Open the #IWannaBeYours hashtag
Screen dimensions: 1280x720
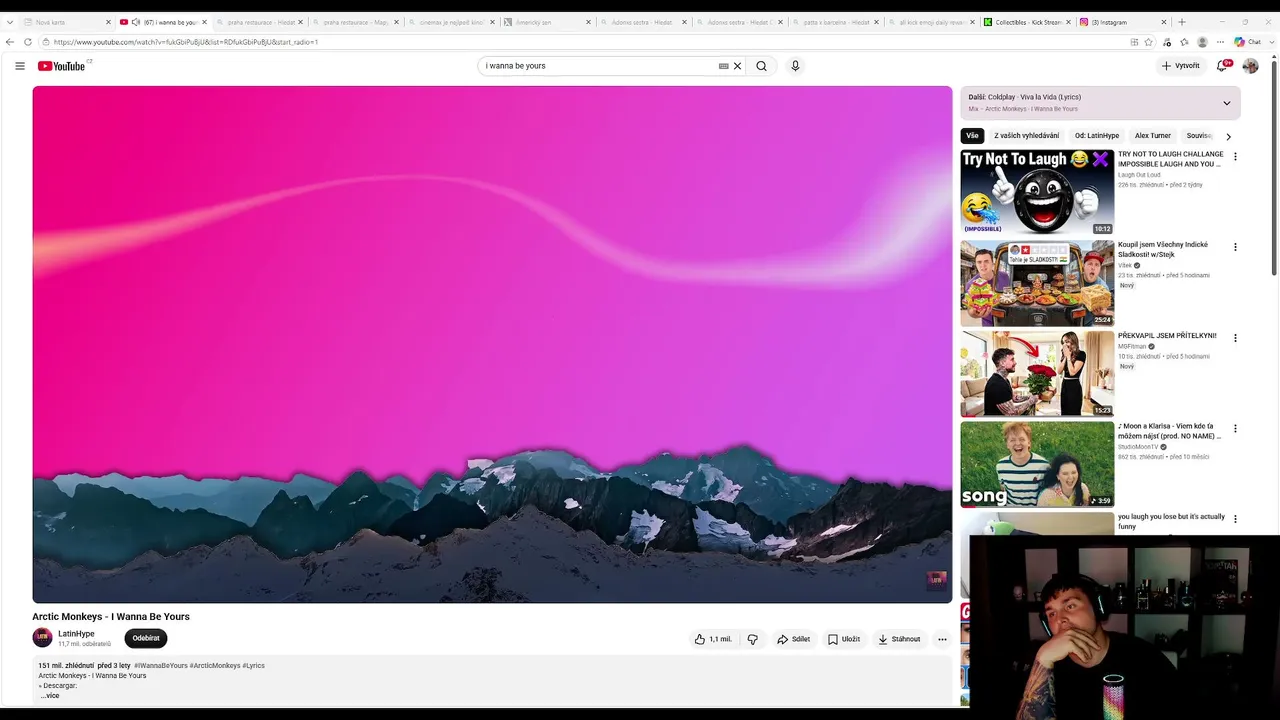click(161, 666)
